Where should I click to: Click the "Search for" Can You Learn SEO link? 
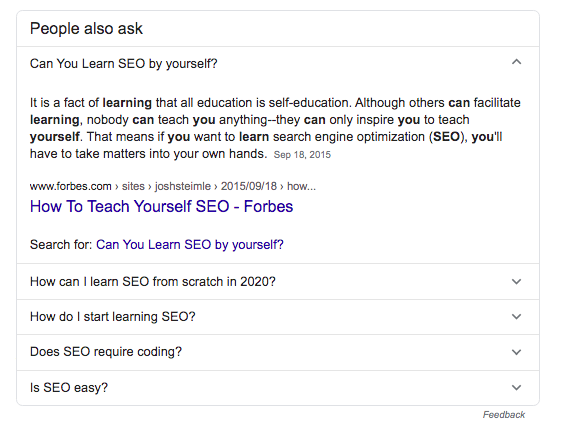click(190, 244)
